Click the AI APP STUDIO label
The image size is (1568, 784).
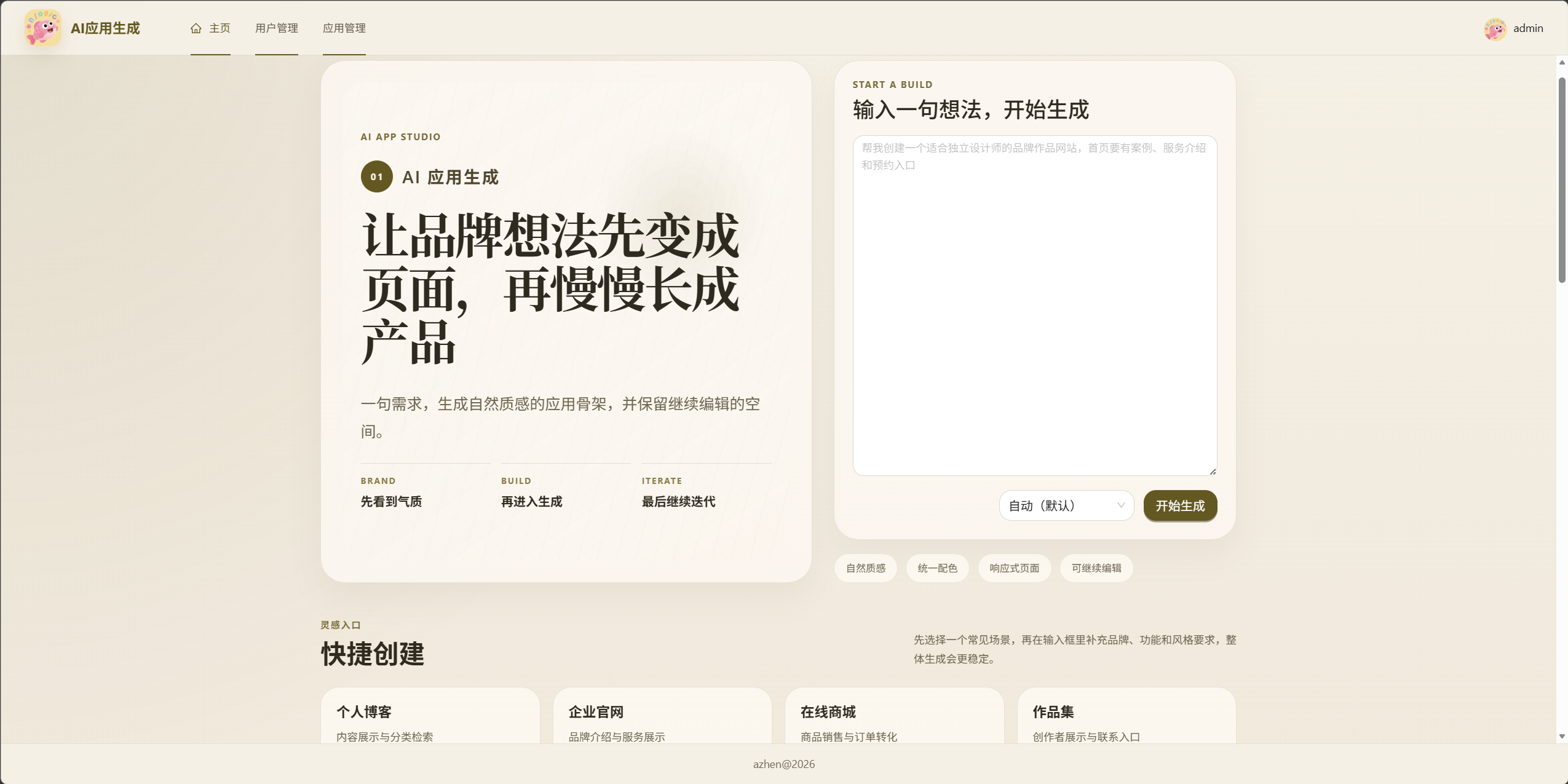coord(401,137)
